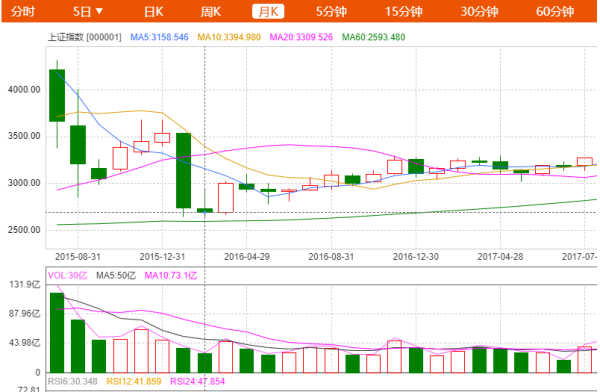The height and width of the screenshot is (392, 600).
Task: Click the 43.98亿 volume axis label
Action: coord(24,343)
